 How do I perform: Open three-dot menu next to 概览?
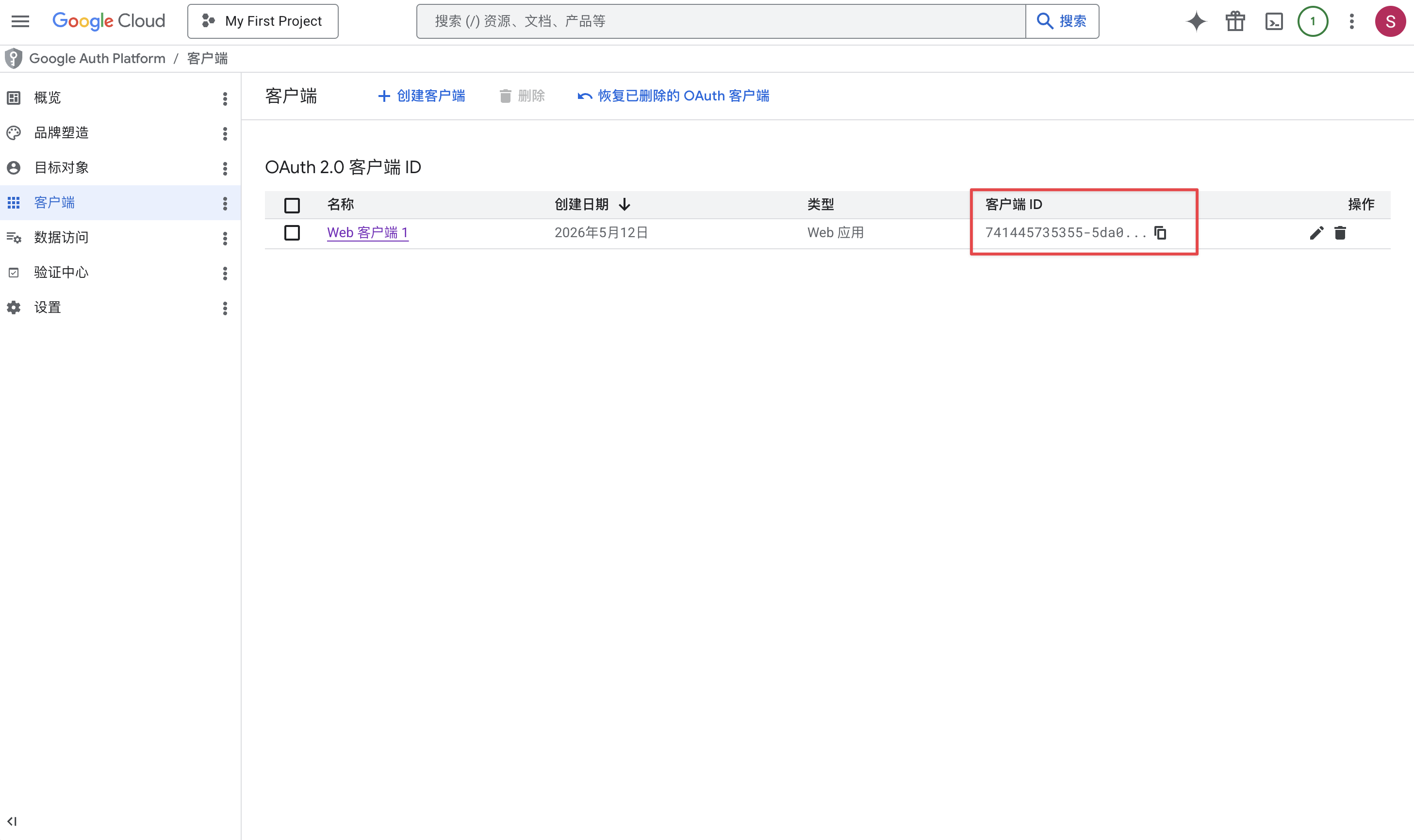coord(225,98)
